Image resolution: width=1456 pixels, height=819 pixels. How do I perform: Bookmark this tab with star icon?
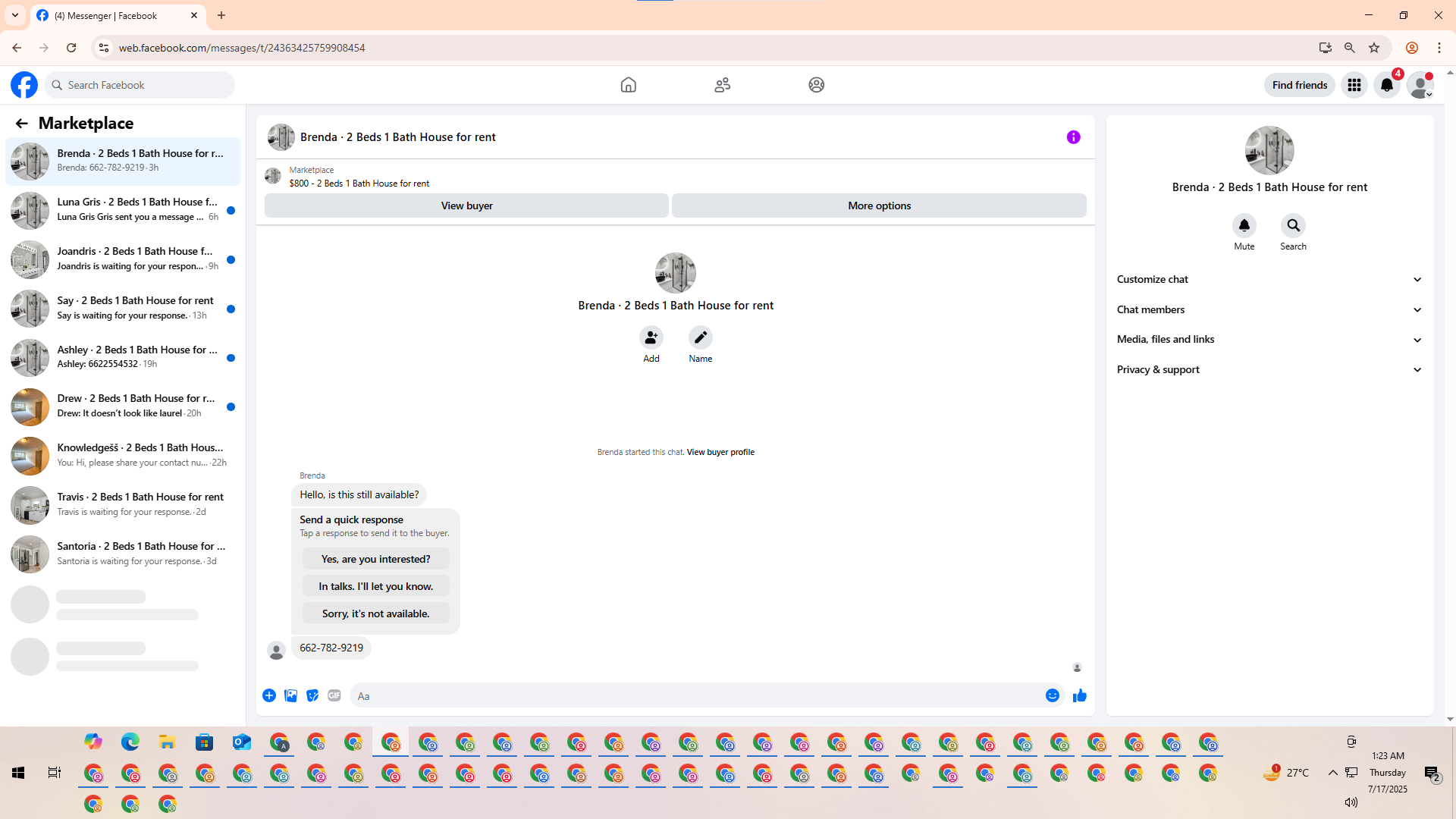point(1374,48)
